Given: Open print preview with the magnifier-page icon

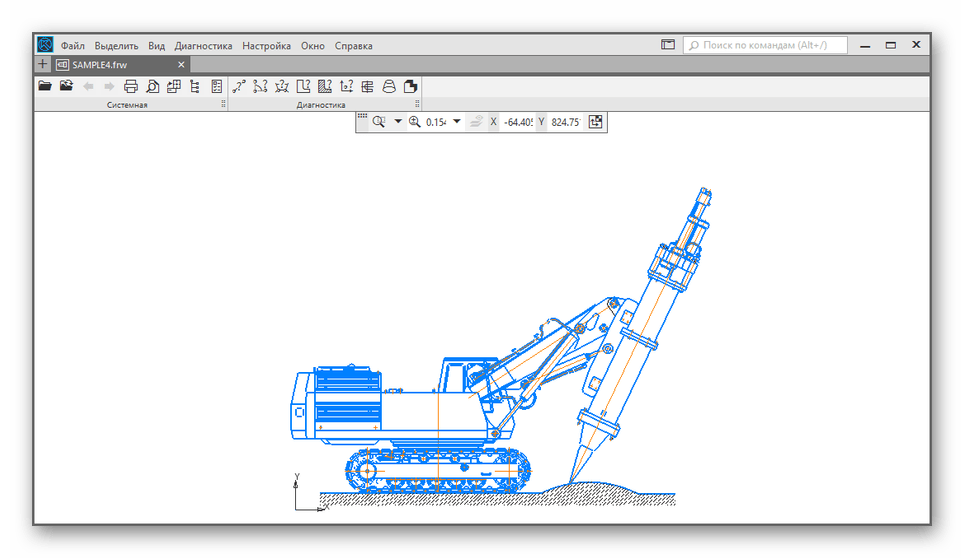Looking at the screenshot, I should 152,86.
